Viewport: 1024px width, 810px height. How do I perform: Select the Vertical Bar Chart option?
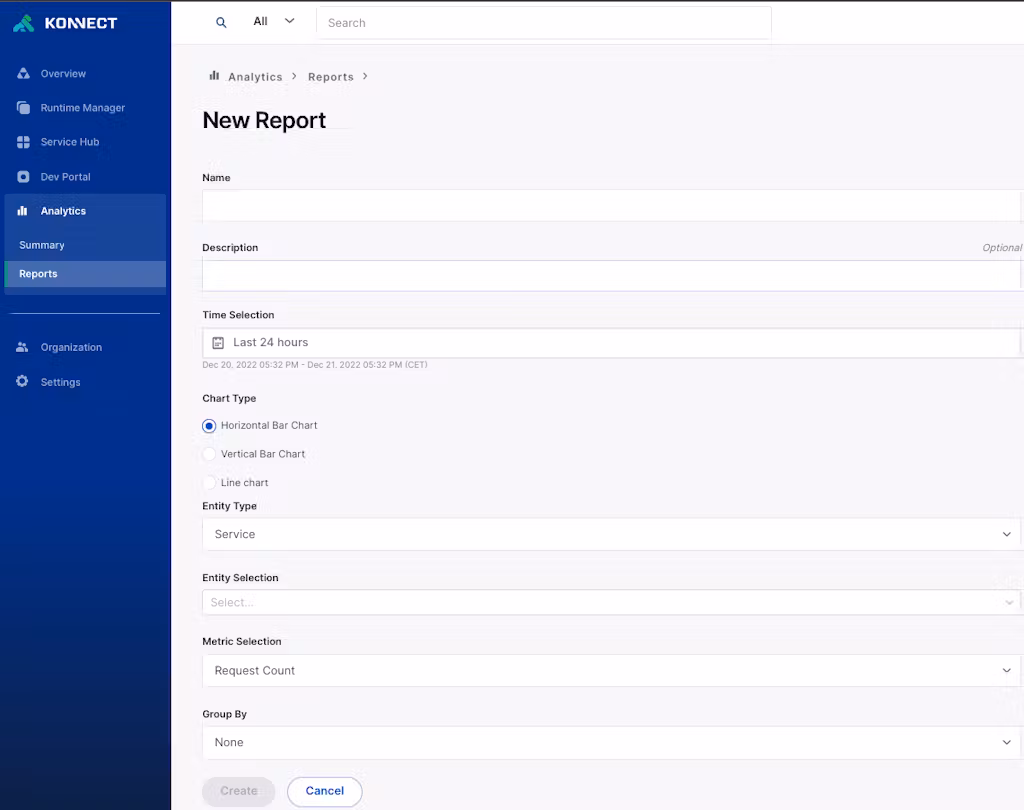click(209, 454)
